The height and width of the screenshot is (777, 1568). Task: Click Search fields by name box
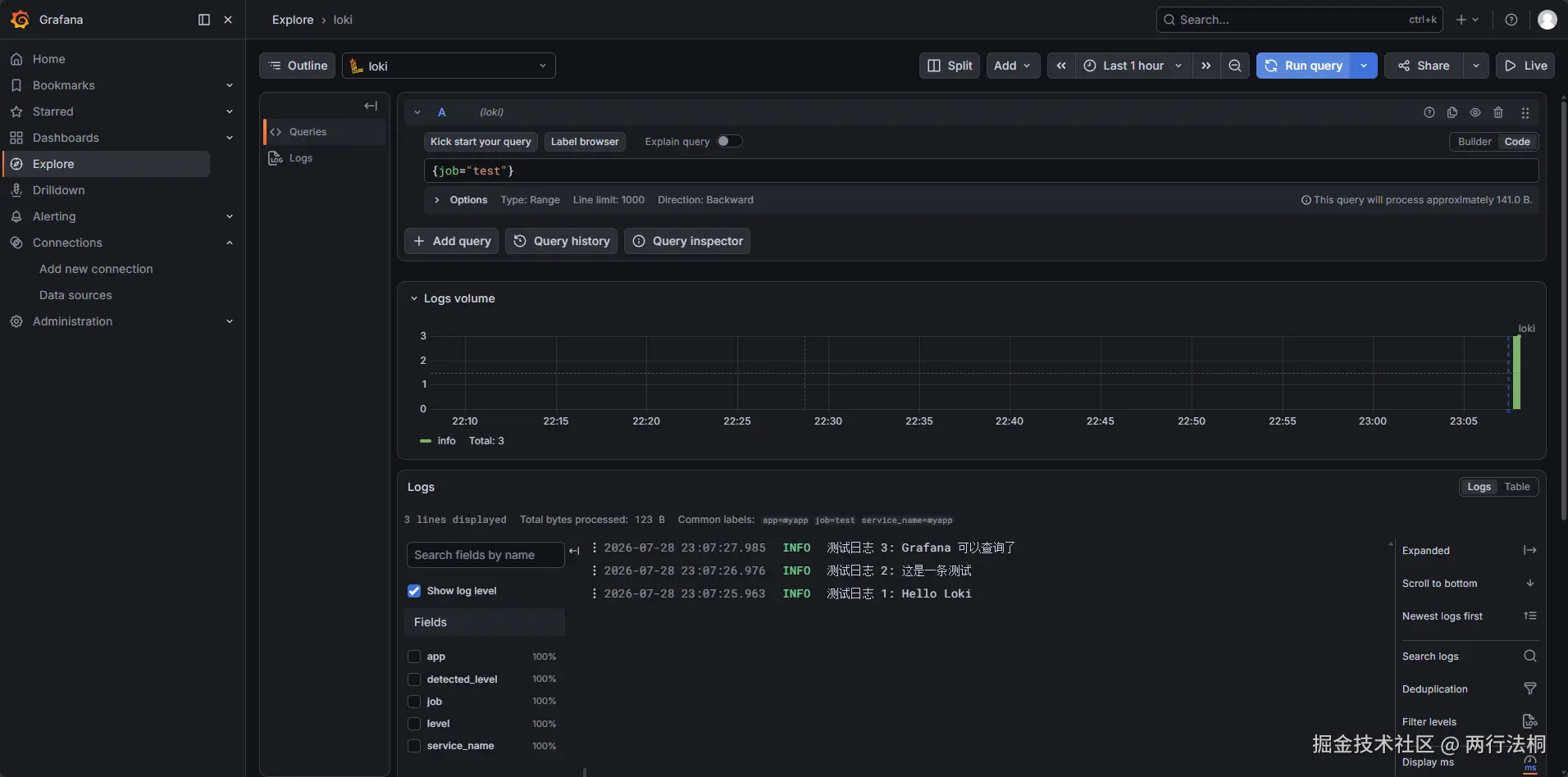(x=485, y=555)
